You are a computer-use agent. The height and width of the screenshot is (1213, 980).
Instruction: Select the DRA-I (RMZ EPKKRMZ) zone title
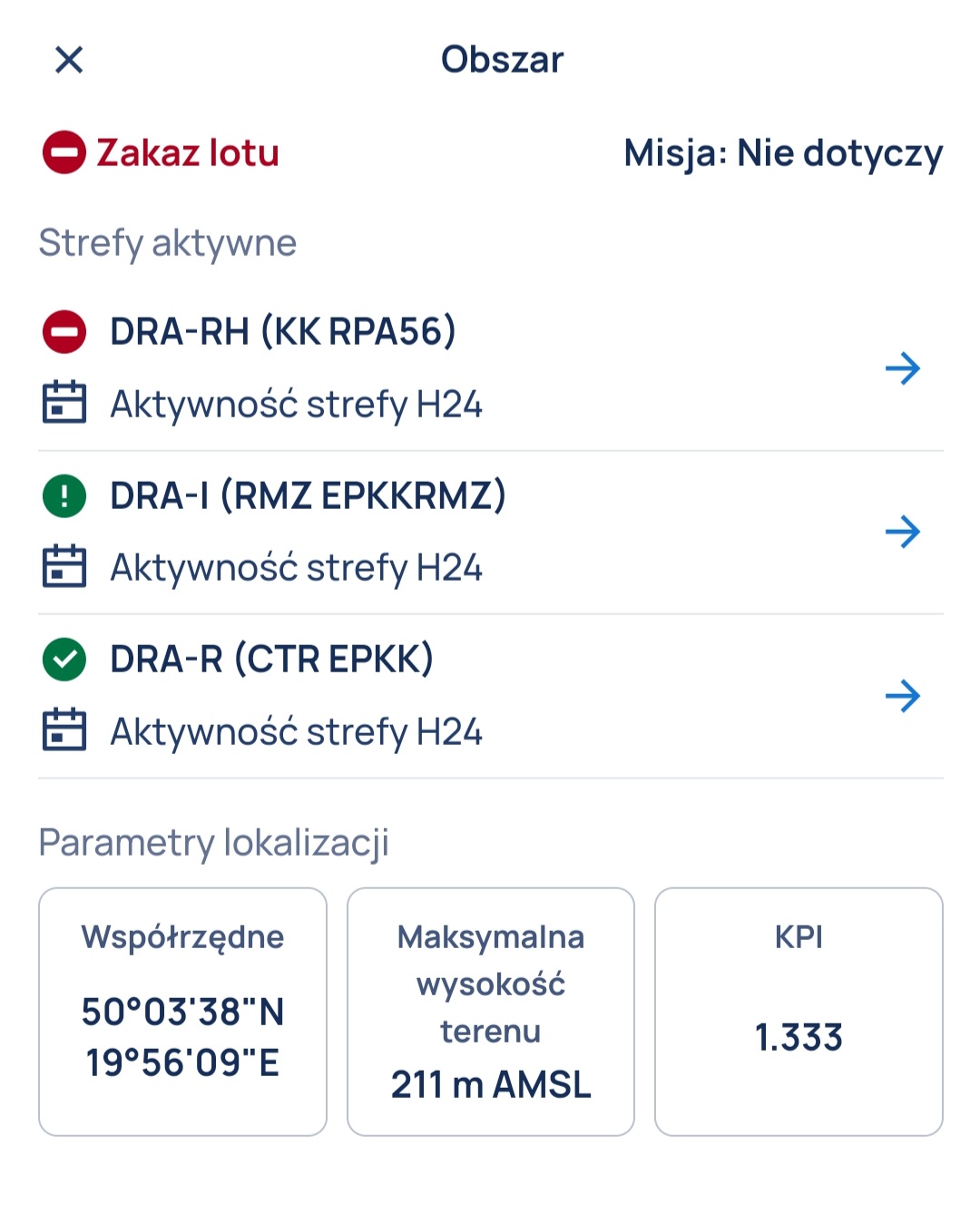(x=308, y=496)
